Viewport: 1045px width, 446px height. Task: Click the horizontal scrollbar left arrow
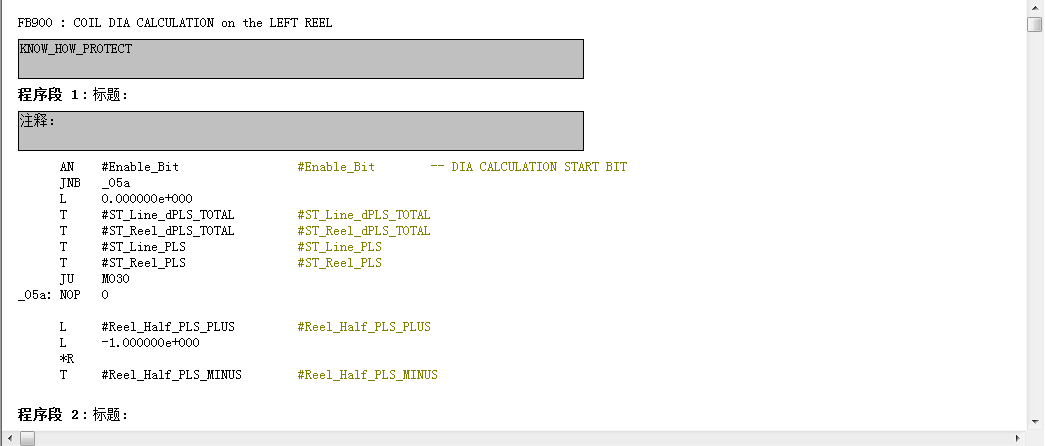click(8, 438)
